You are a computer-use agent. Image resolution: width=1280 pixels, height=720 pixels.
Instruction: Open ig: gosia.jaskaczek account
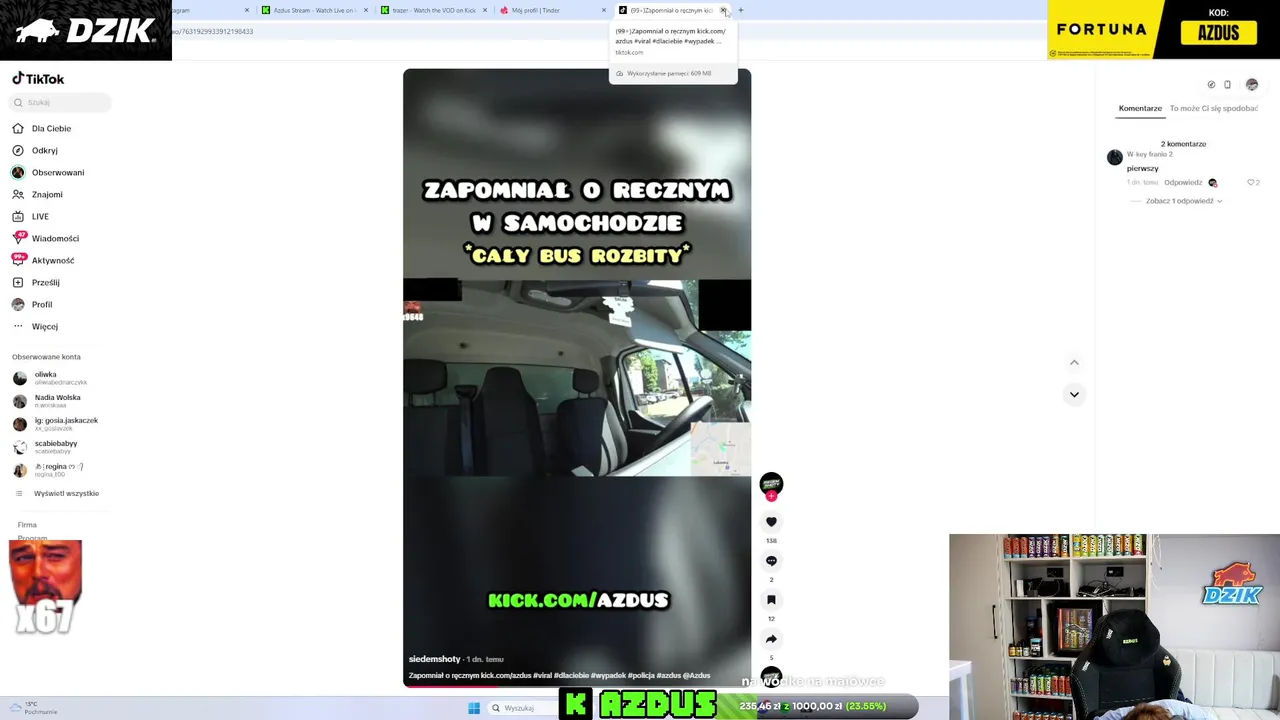56,424
